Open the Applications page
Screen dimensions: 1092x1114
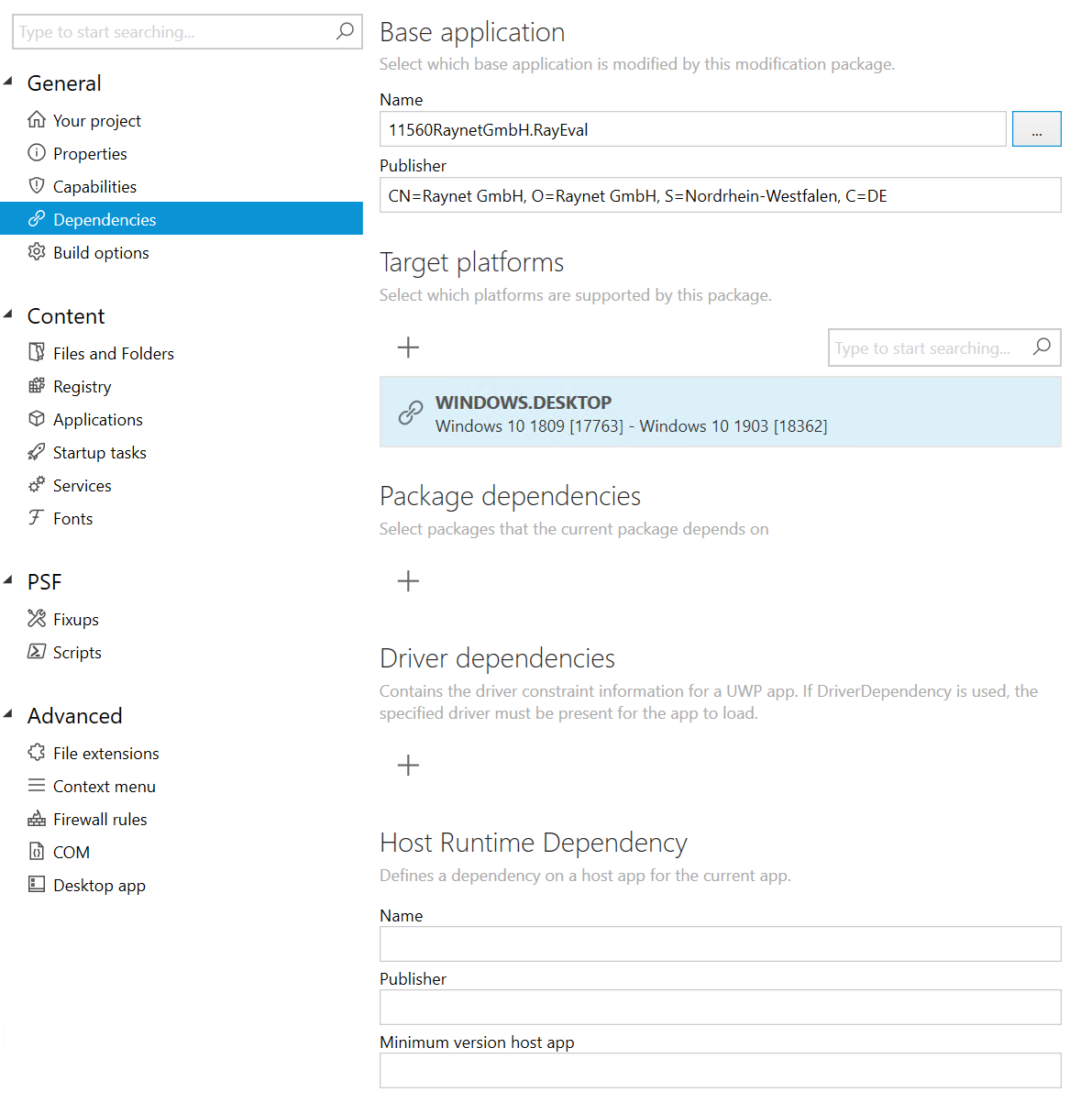[97, 419]
